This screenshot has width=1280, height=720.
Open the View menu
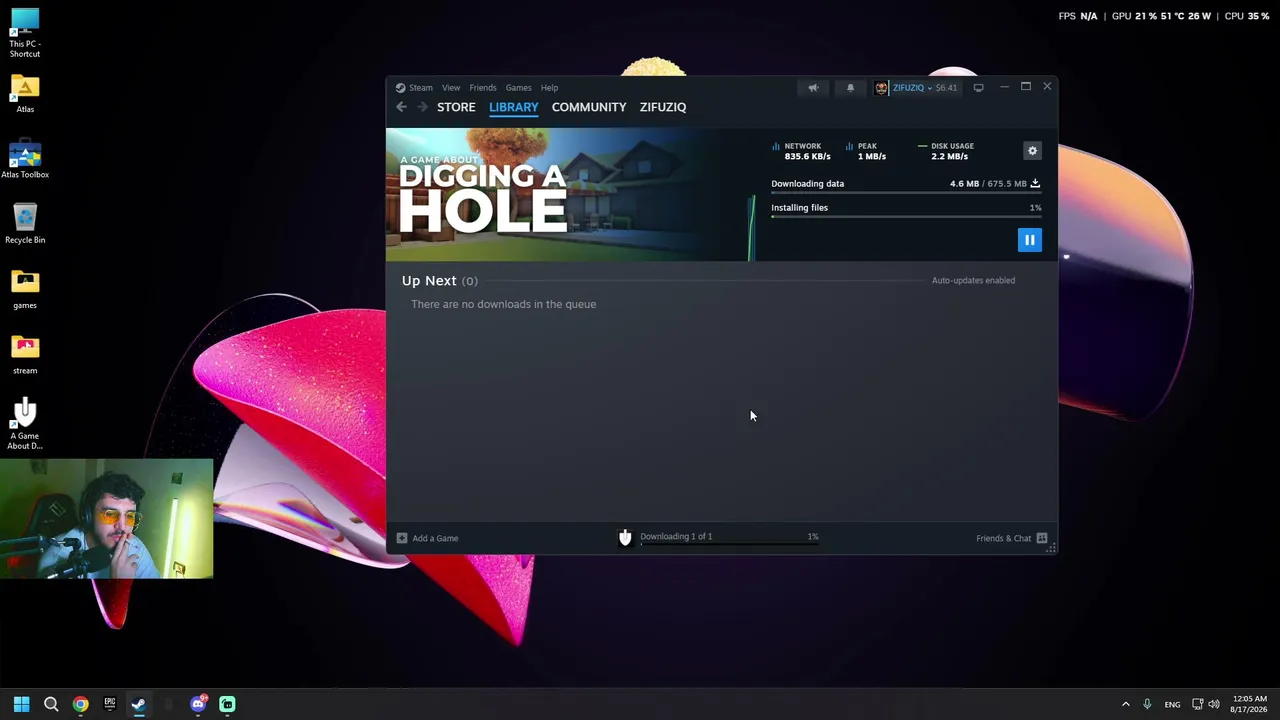pyautogui.click(x=451, y=88)
